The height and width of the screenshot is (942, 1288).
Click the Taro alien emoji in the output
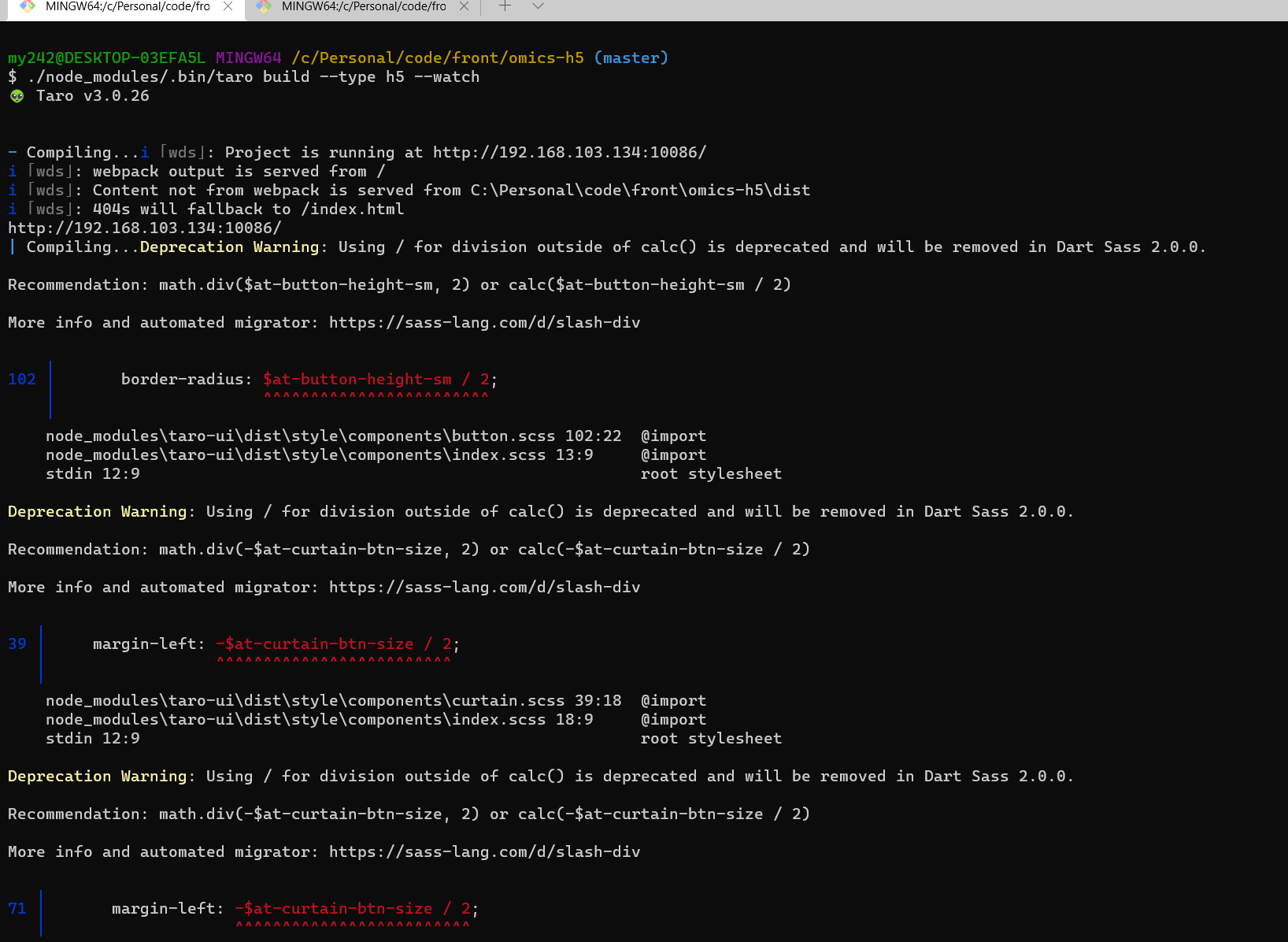pos(15,95)
